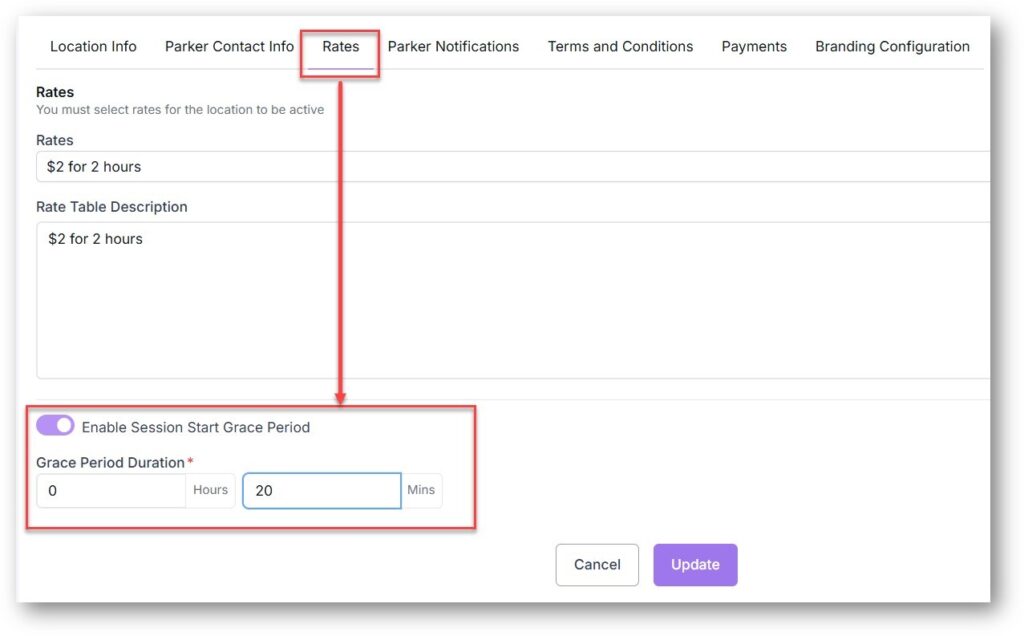Open Terms and Conditions tab
Screen dimensions: 1024x636
coord(620,46)
